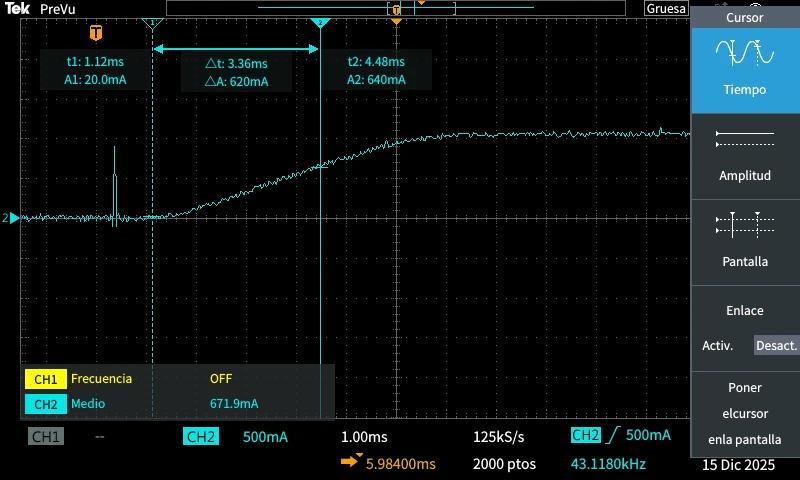Click the '15 Dic 2025' date
The width and height of the screenshot is (800, 480).
738,465
